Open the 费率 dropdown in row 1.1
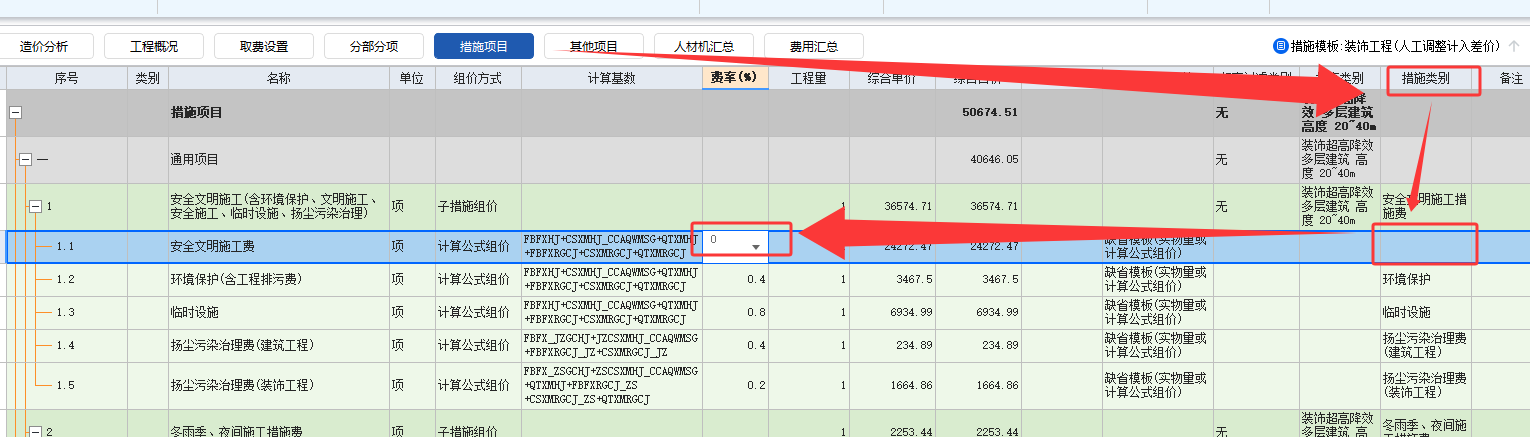The width and height of the screenshot is (1530, 437). click(x=757, y=246)
